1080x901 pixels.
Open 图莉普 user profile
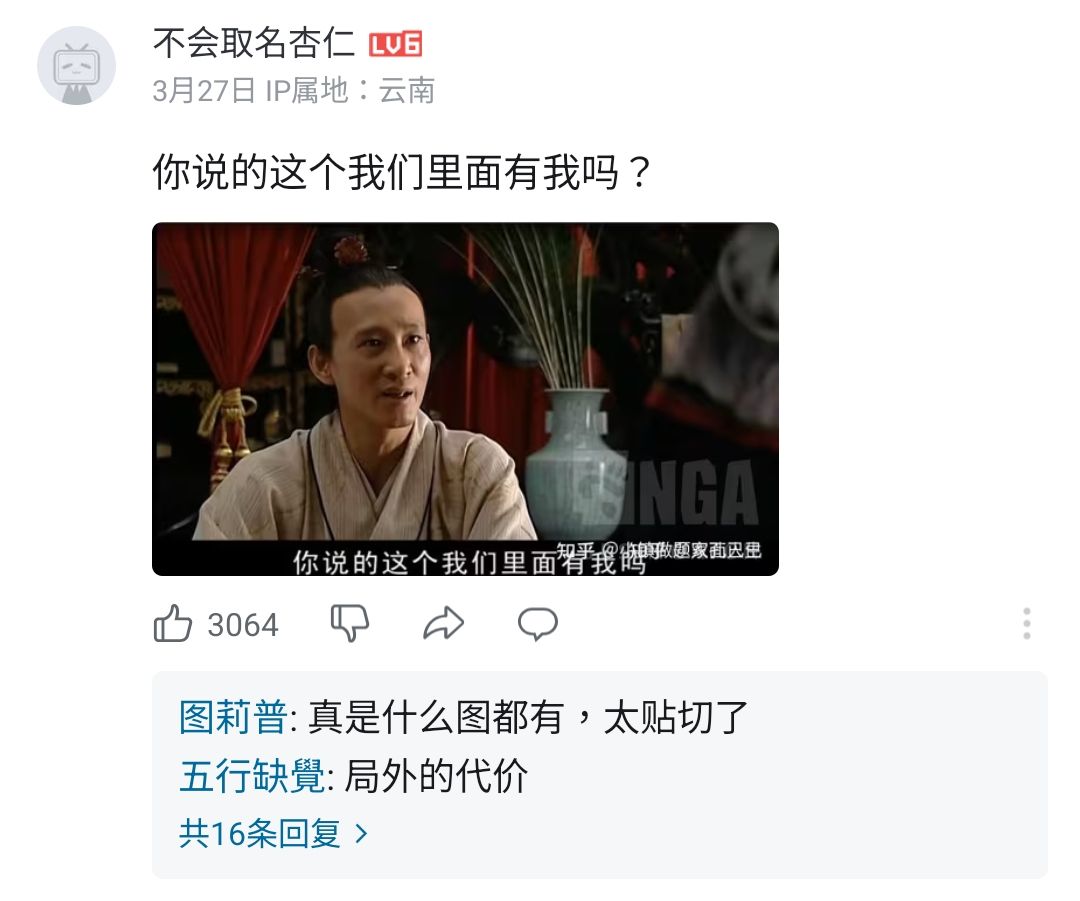coord(233,717)
